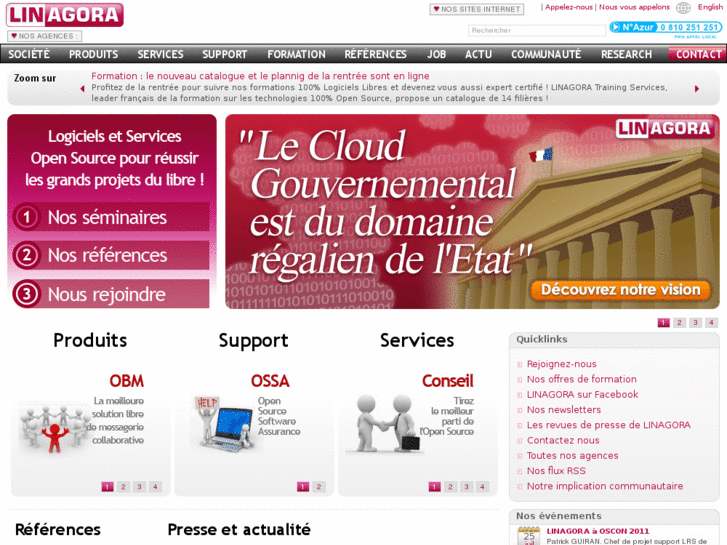Open the Formation catalogue headline link
727x545 pixels.
tap(260, 76)
